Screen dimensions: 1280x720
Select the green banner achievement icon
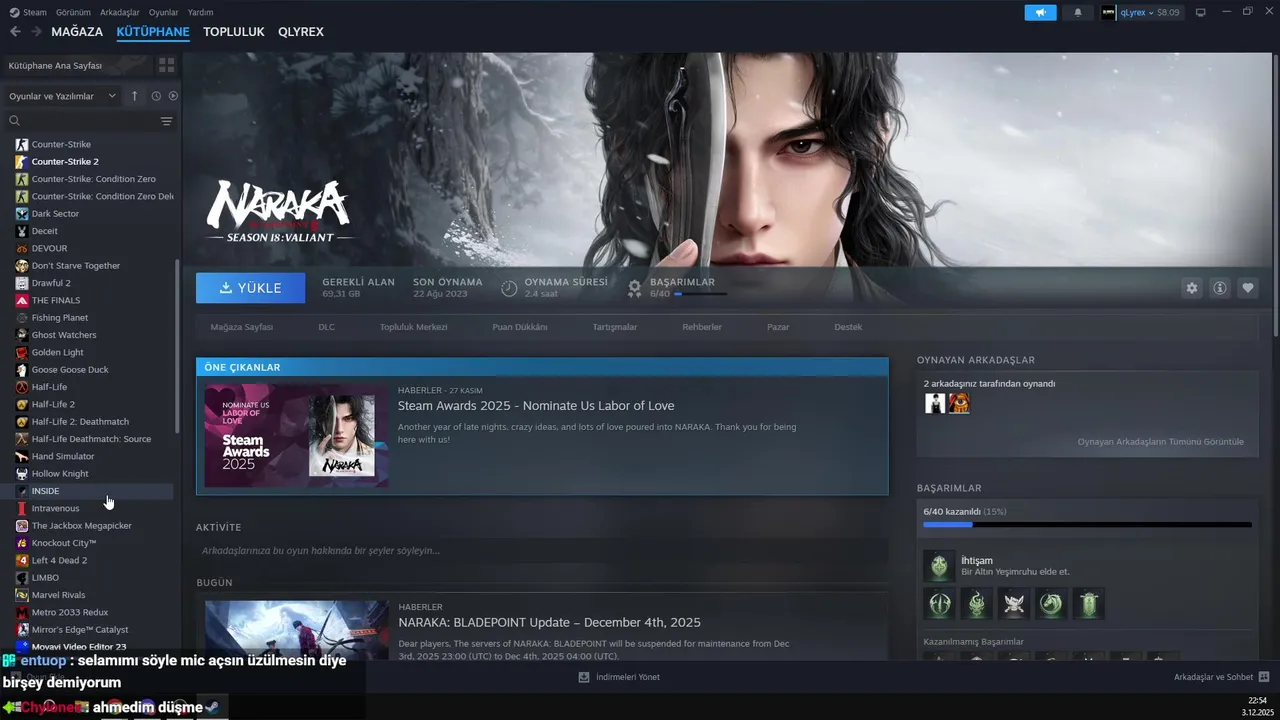point(1089,603)
